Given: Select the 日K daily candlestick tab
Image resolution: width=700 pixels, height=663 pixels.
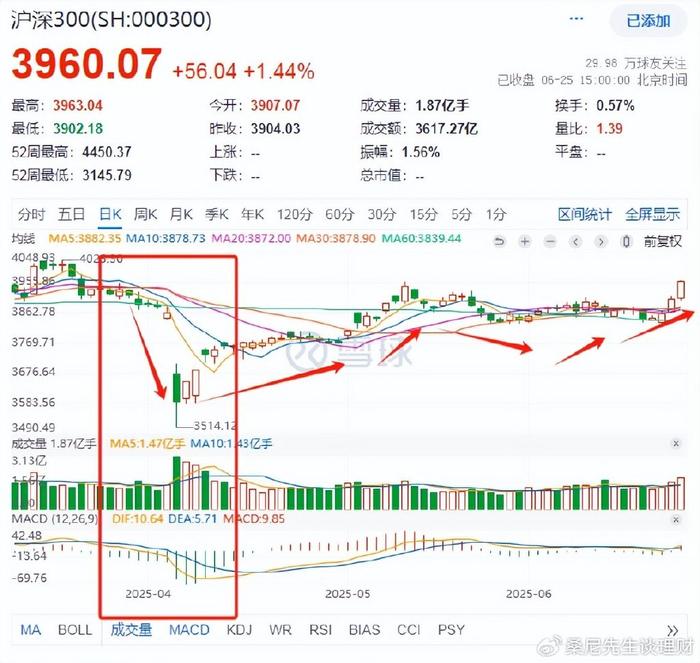Looking at the screenshot, I should coord(110,214).
